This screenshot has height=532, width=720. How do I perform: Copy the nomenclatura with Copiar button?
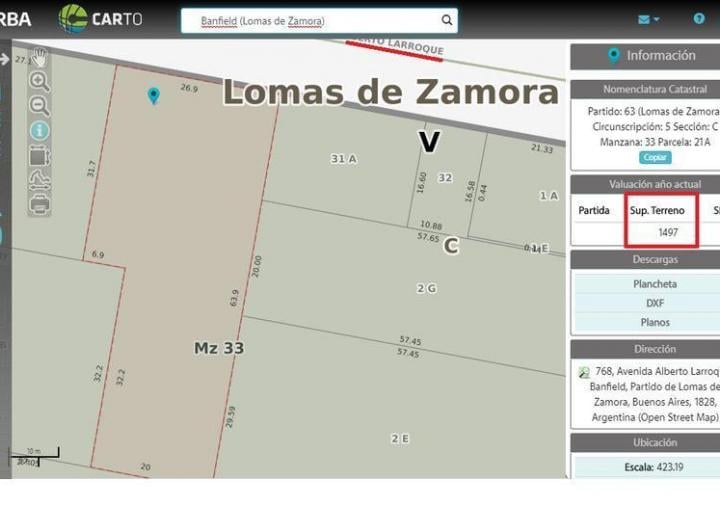tap(655, 157)
